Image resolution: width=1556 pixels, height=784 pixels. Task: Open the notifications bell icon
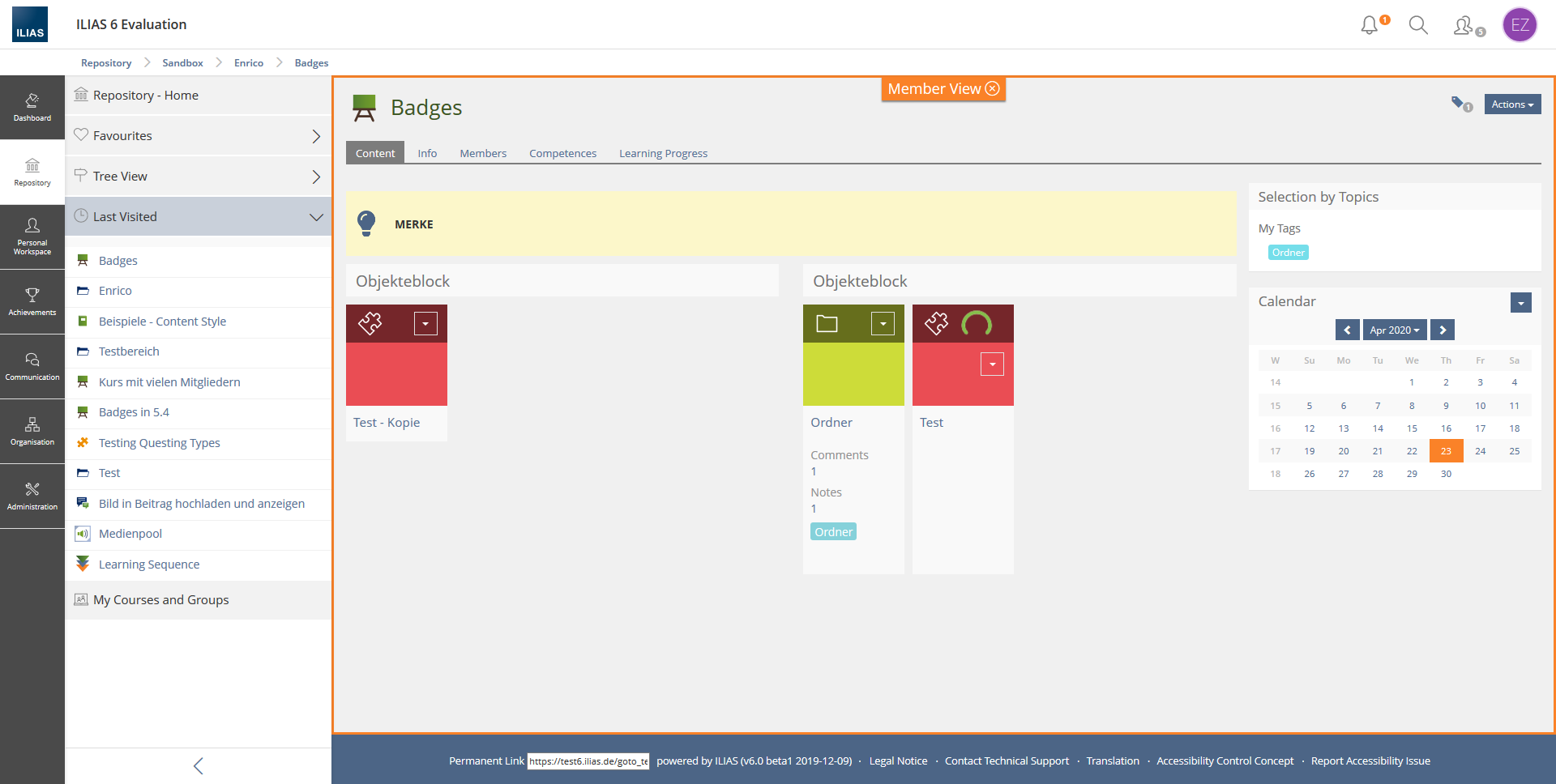(x=1370, y=25)
